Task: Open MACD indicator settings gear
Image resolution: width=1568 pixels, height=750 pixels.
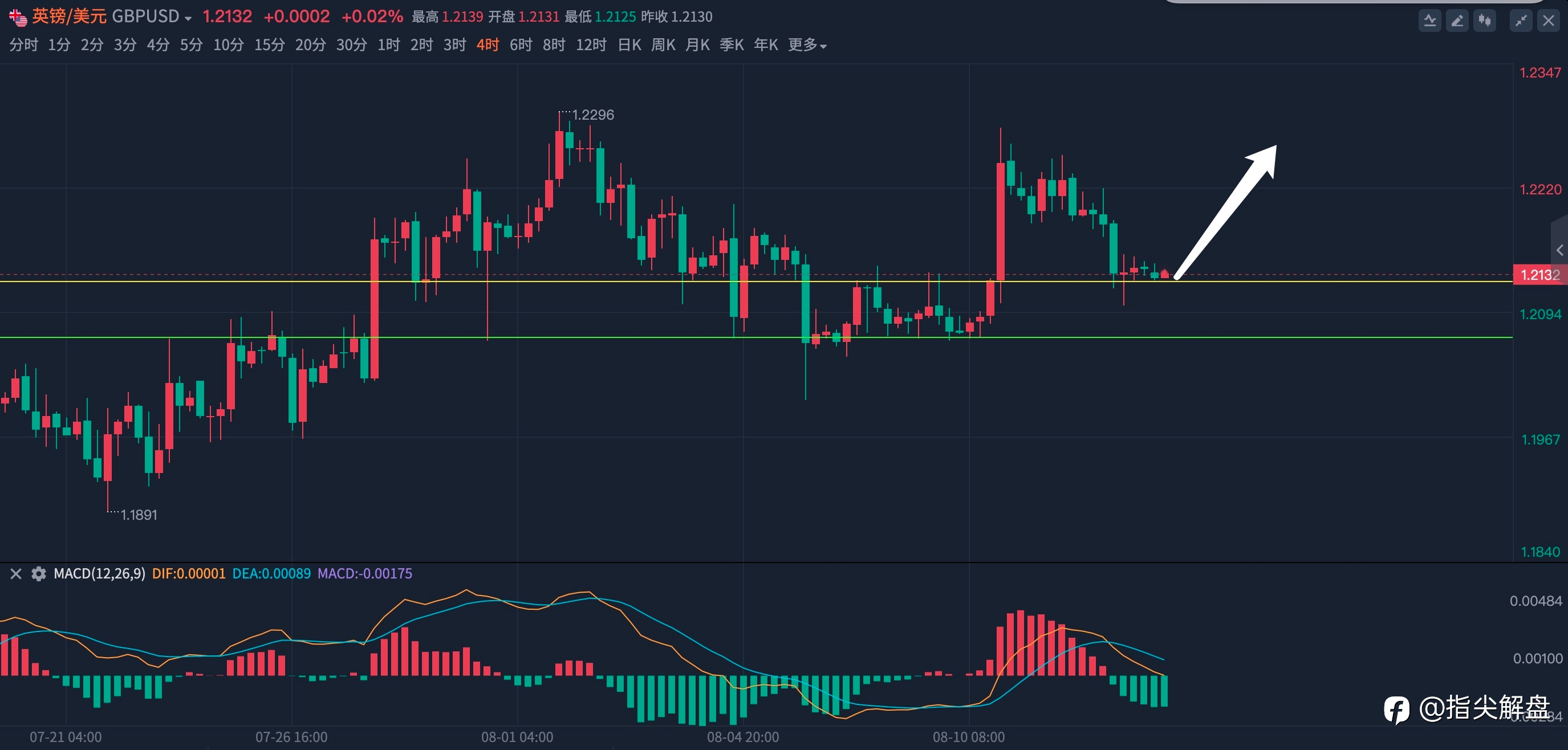Action: (x=38, y=573)
